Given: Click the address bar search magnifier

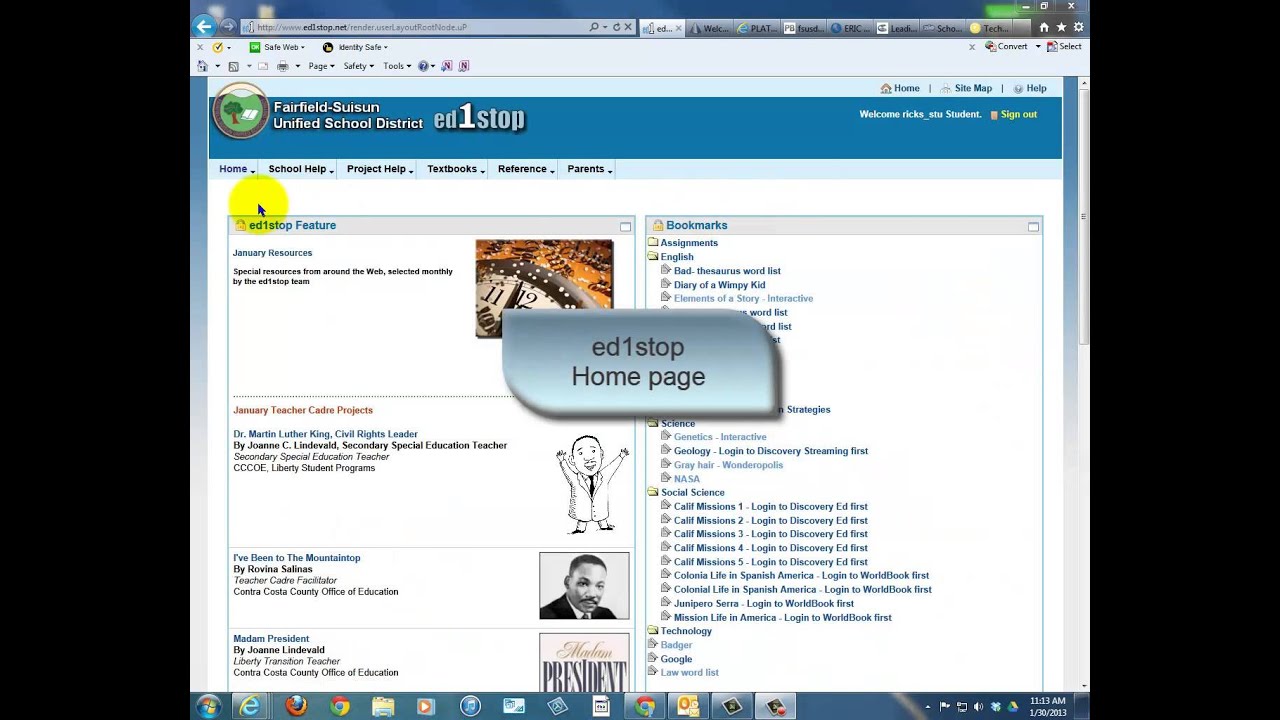Looking at the screenshot, I should point(594,27).
